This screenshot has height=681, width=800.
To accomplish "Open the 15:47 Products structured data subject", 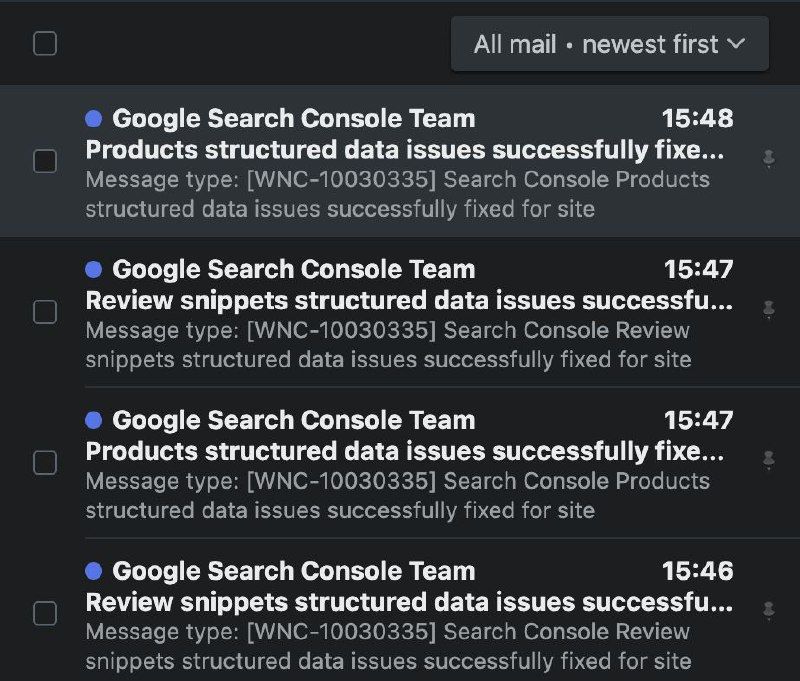I will point(404,451).
